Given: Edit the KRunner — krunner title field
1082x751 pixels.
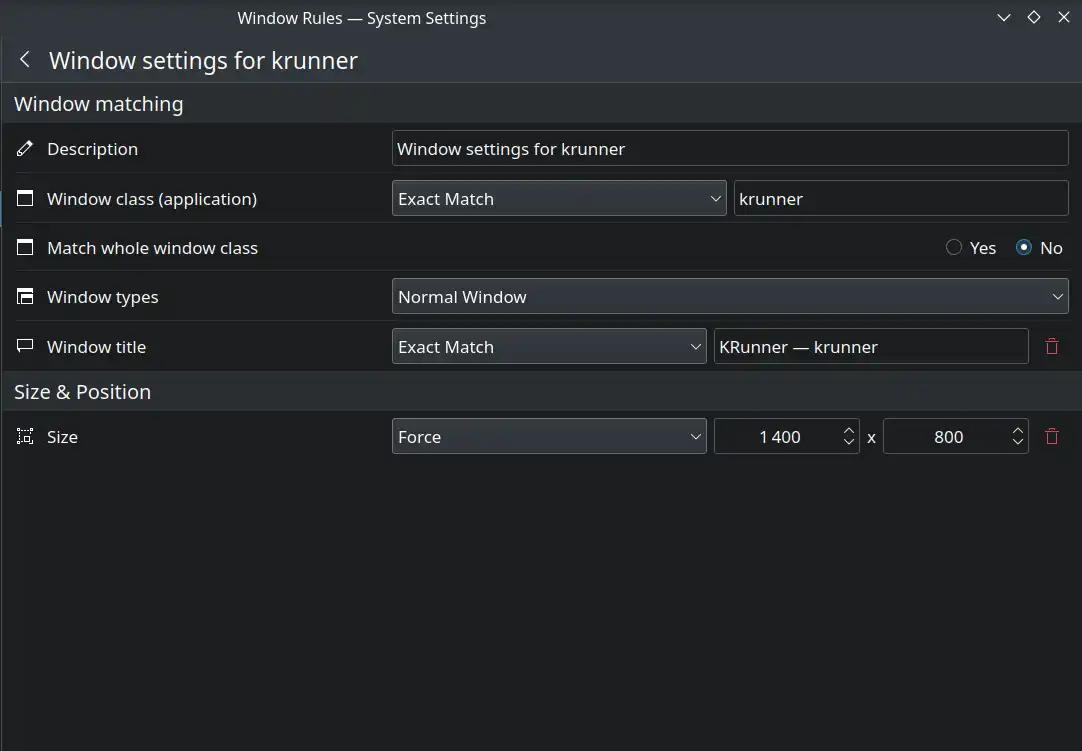Looking at the screenshot, I should (x=871, y=347).
